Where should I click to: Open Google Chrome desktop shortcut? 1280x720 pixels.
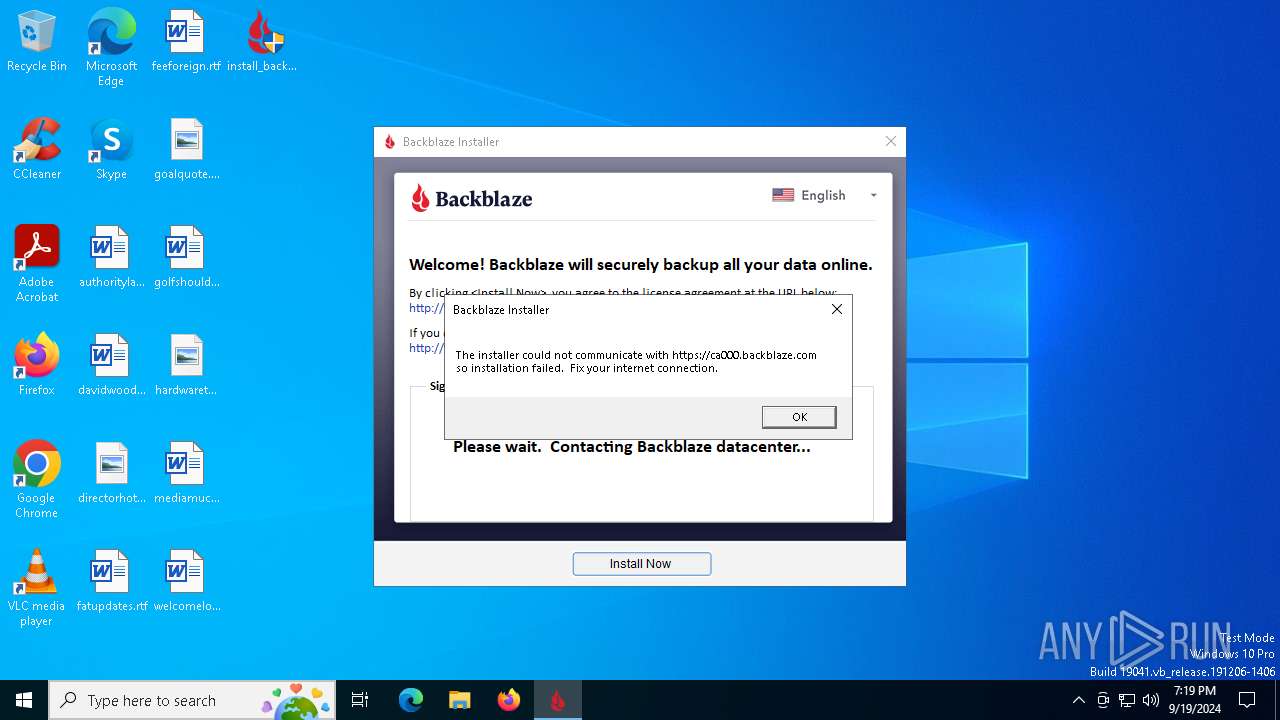click(x=37, y=480)
